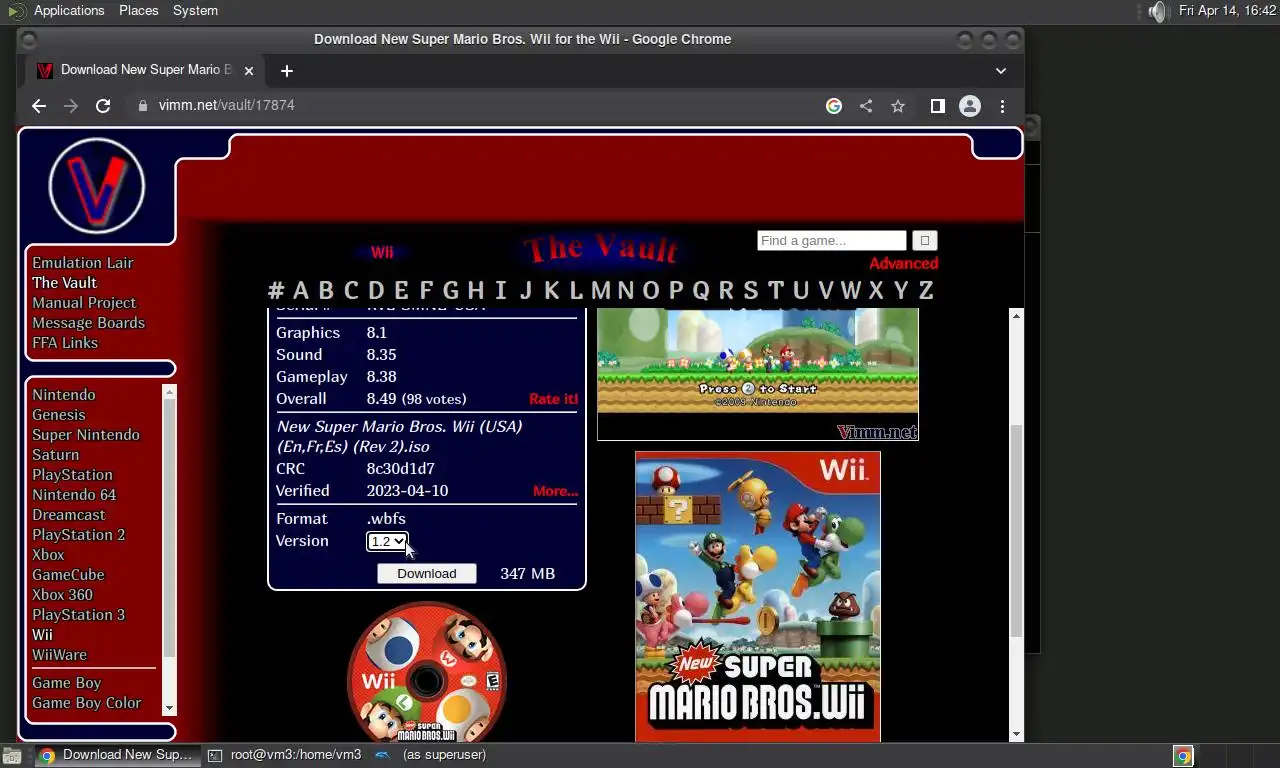The width and height of the screenshot is (1280, 768).
Task: Open the Version dropdown showing 1.2
Action: (387, 541)
